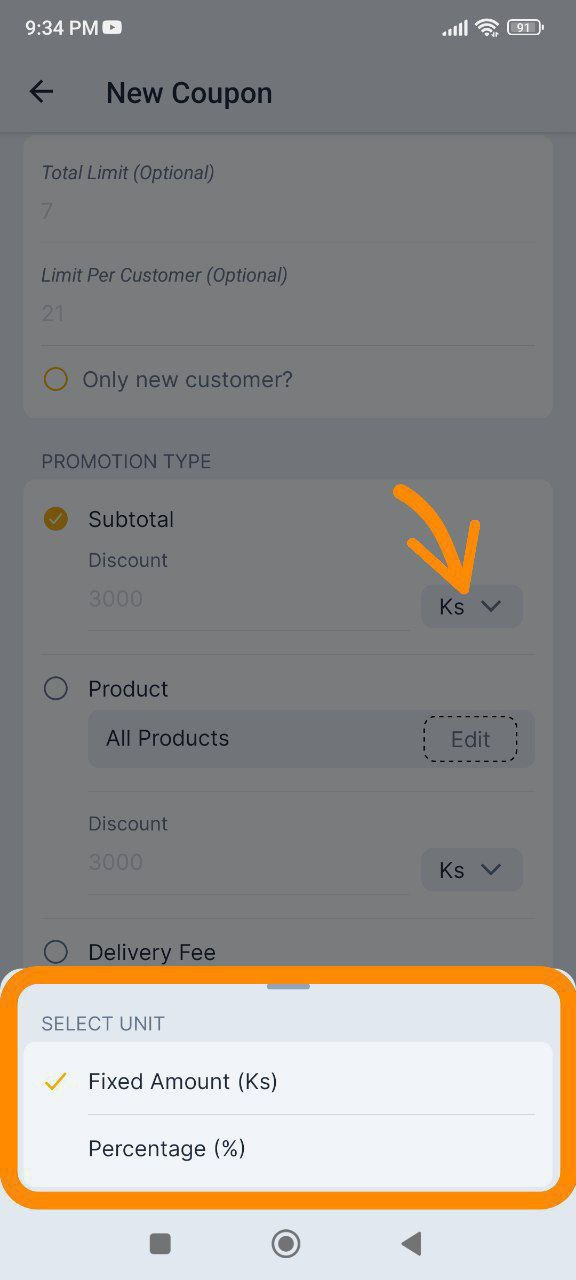Open the Ks unit dropdown under Subtotal
Screen dimensions: 576x1280
pos(471,606)
